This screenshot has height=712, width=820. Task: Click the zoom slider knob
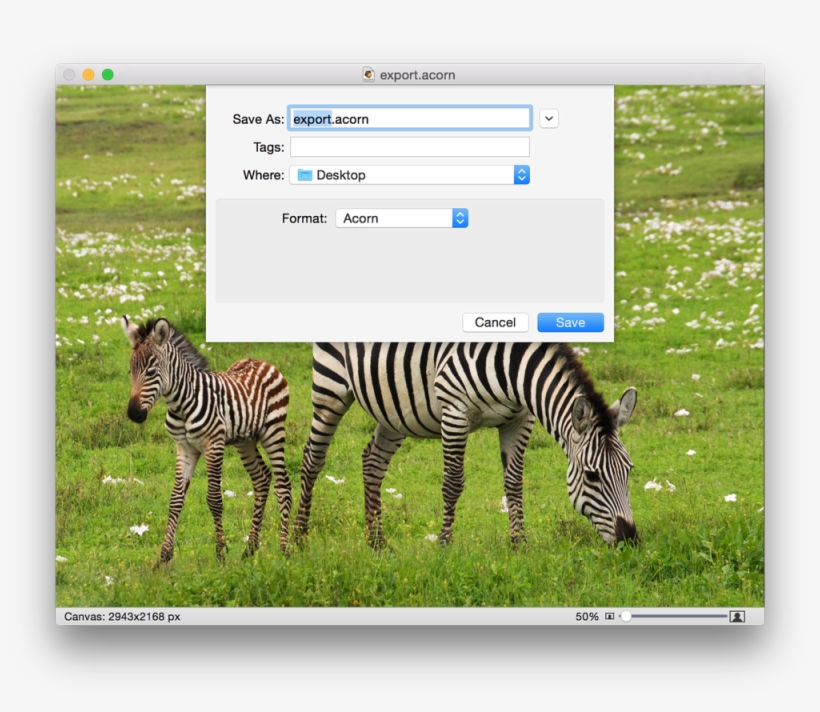pyautogui.click(x=626, y=617)
